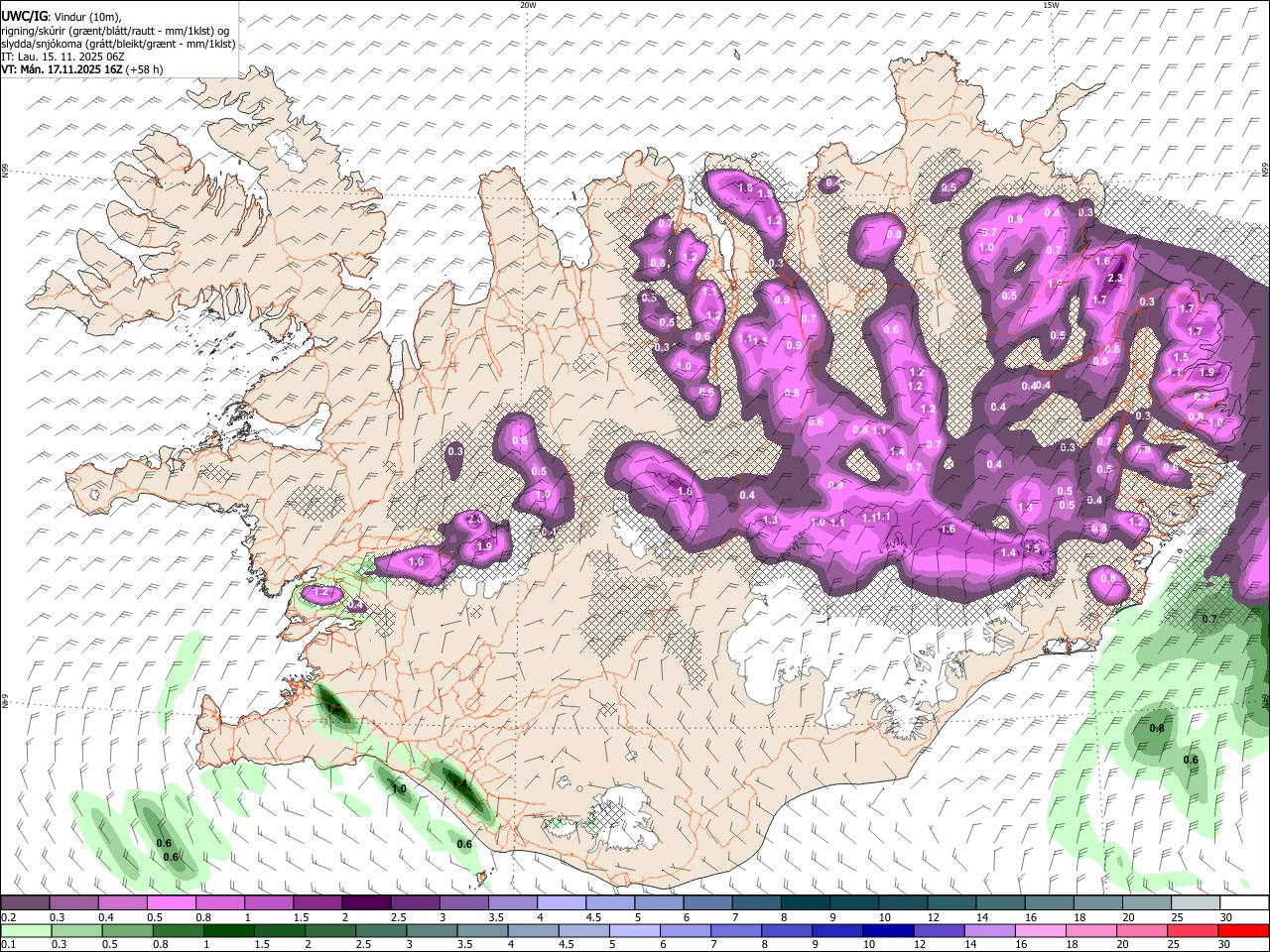Click the "0.2" value on the snow scale

click(8, 917)
